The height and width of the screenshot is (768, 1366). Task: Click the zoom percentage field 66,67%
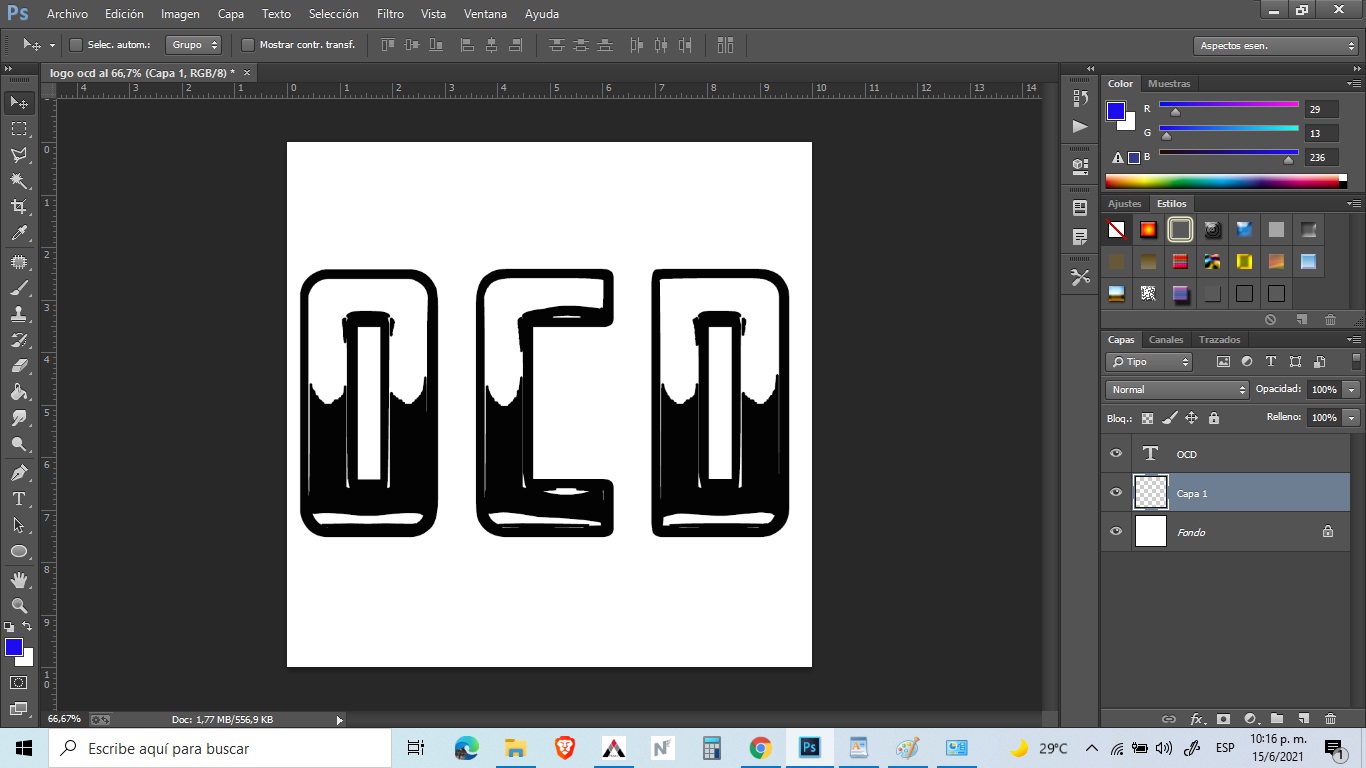click(x=64, y=720)
